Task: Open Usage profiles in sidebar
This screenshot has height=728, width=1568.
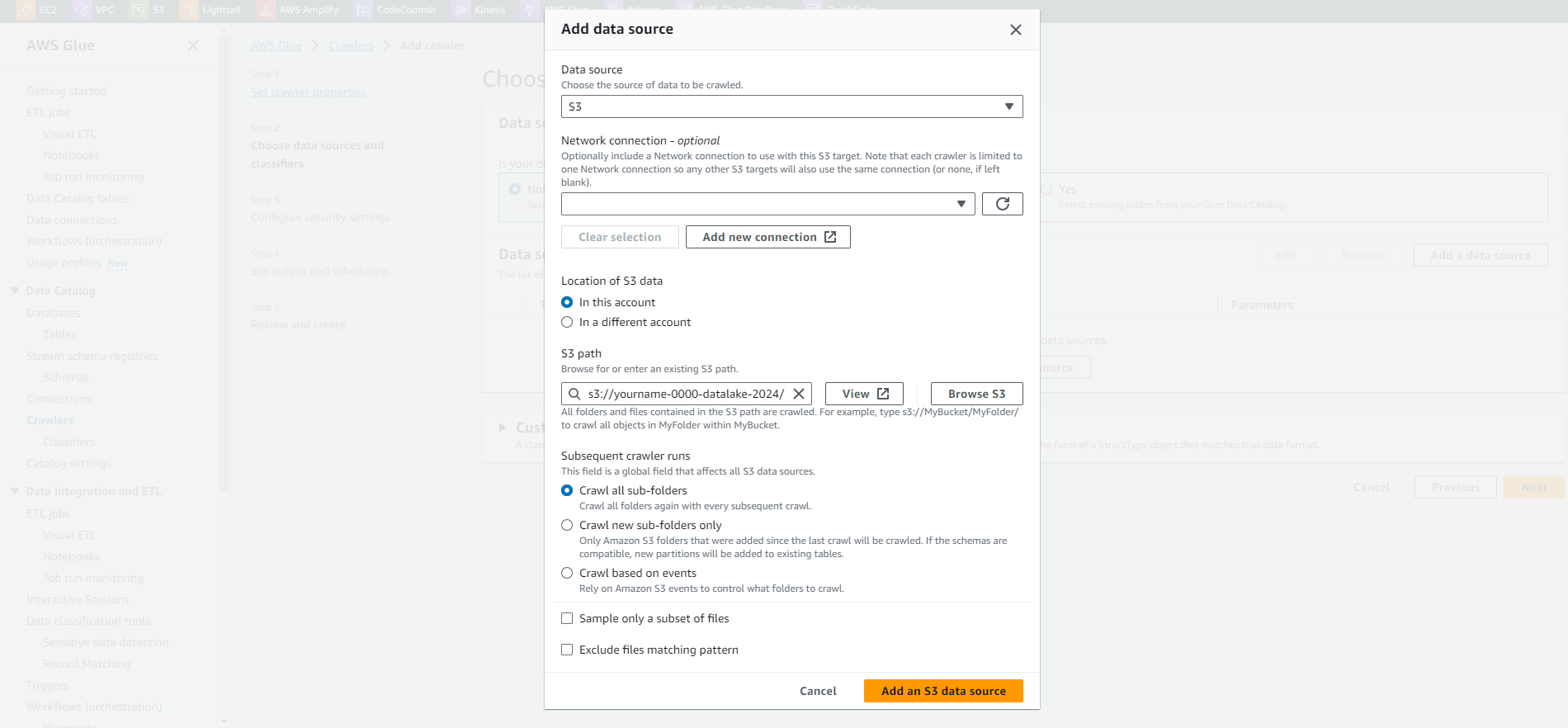Action: (x=64, y=262)
